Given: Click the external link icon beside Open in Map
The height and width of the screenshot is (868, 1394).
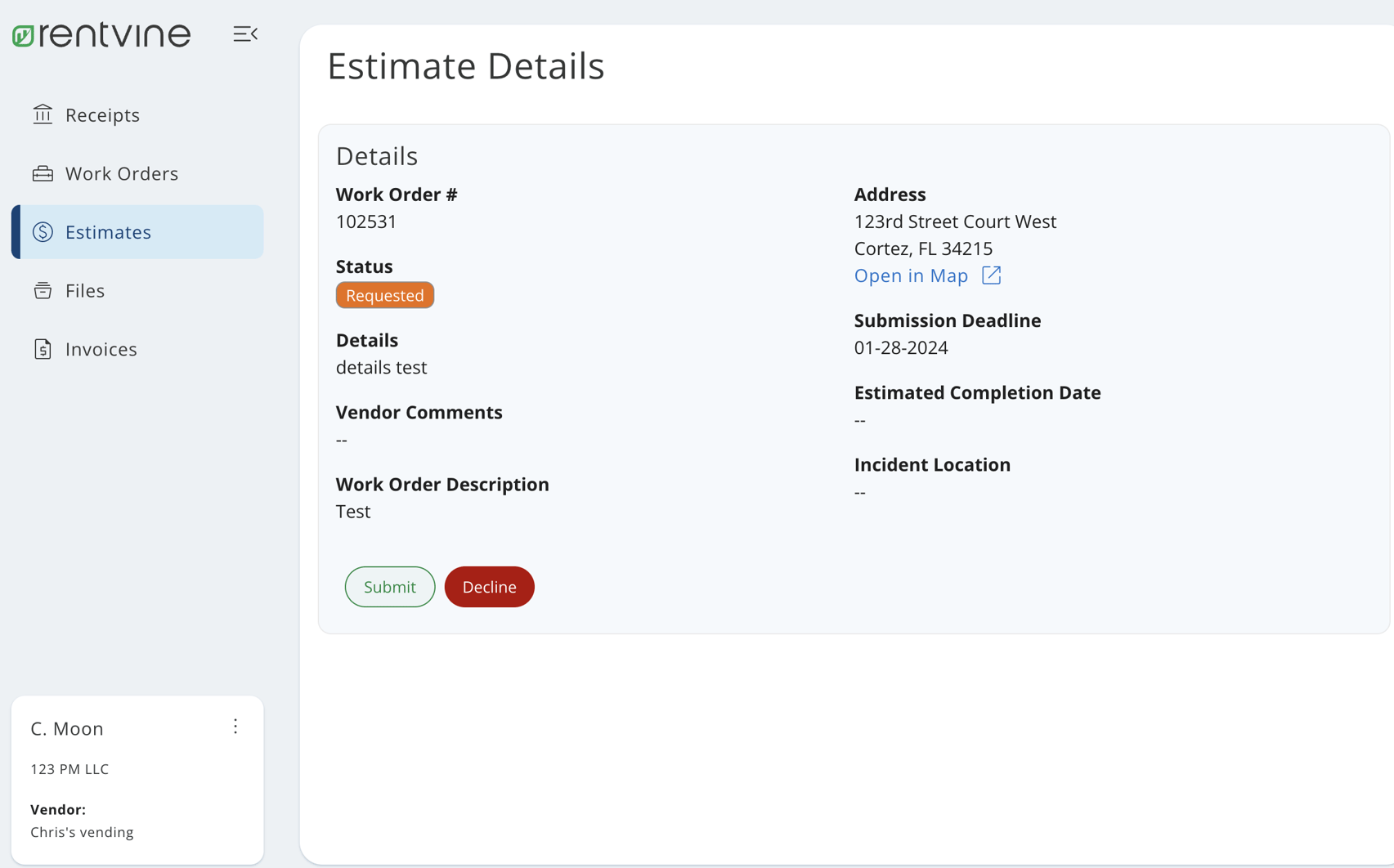Looking at the screenshot, I should (x=990, y=275).
